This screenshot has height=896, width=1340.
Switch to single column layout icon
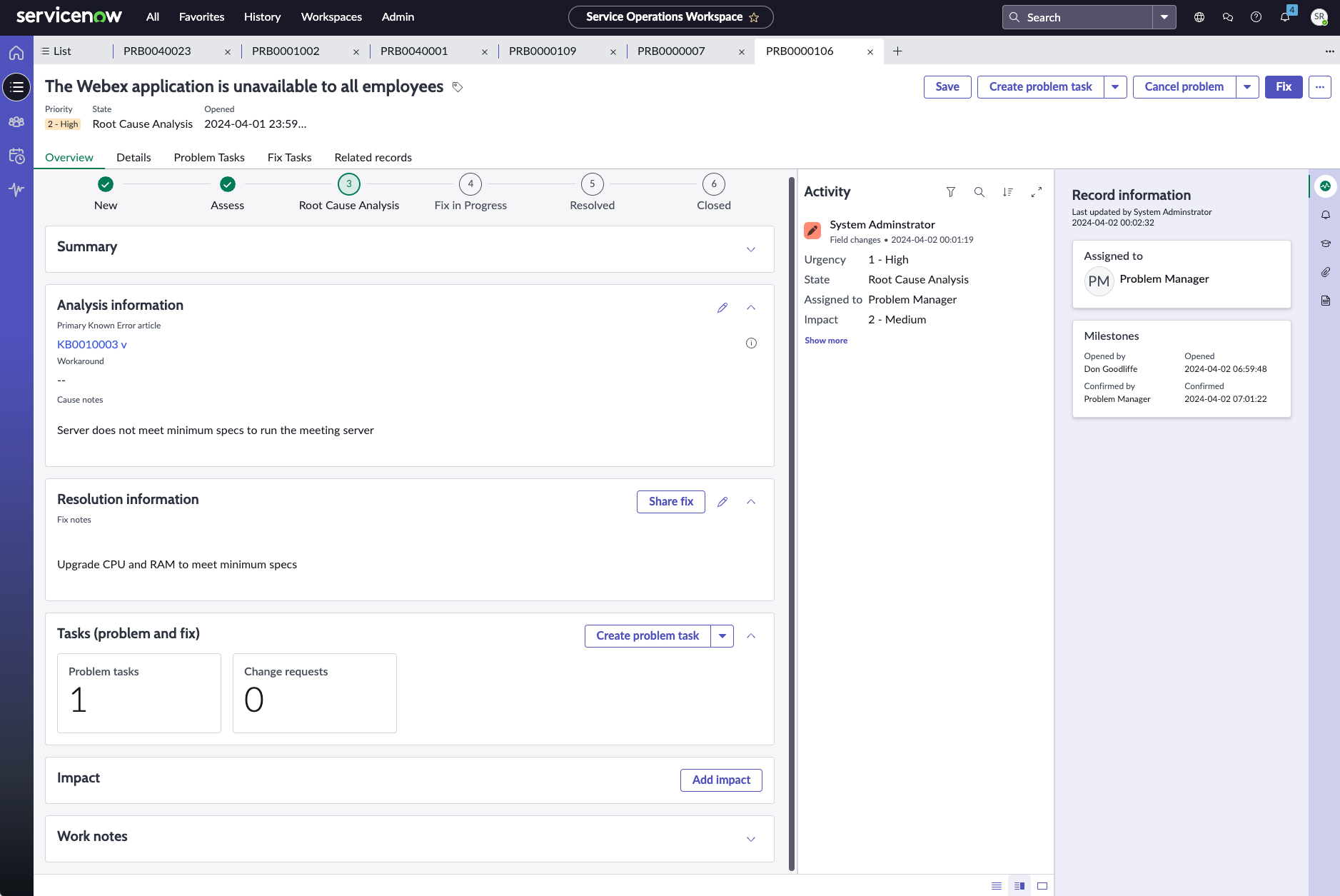[x=997, y=886]
